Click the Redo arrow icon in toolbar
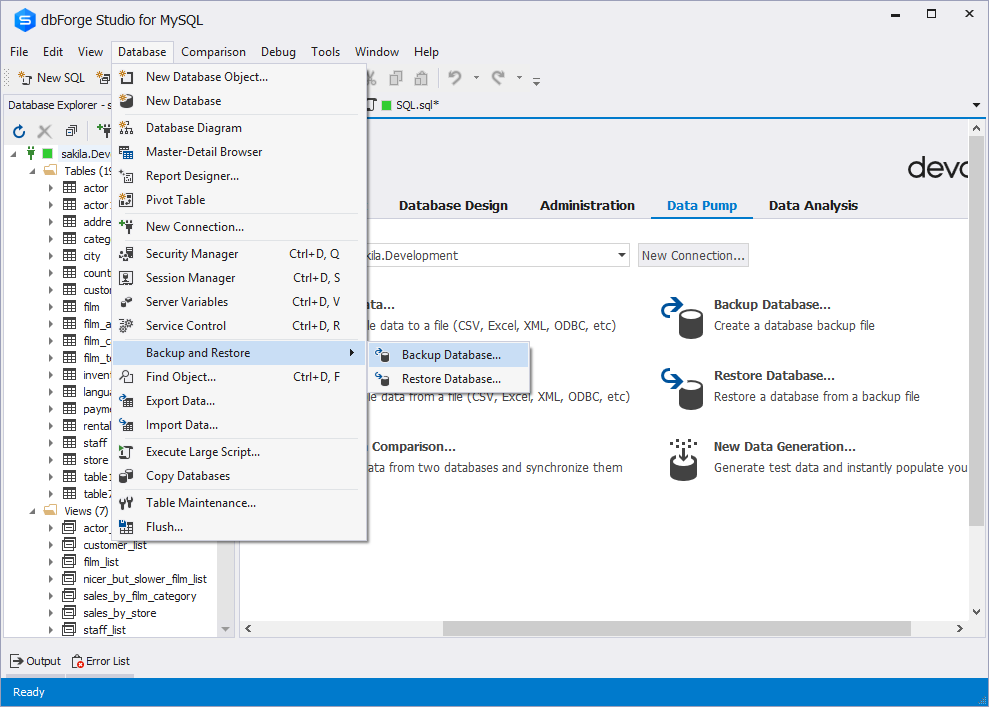989x707 pixels. click(498, 78)
